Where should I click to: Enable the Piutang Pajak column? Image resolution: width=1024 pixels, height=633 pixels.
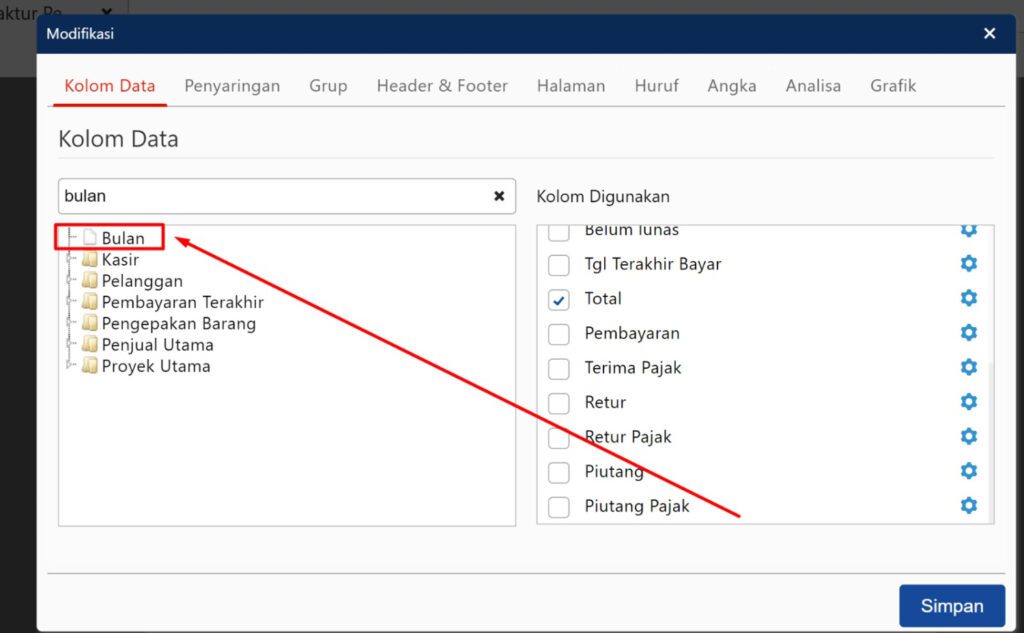point(558,505)
